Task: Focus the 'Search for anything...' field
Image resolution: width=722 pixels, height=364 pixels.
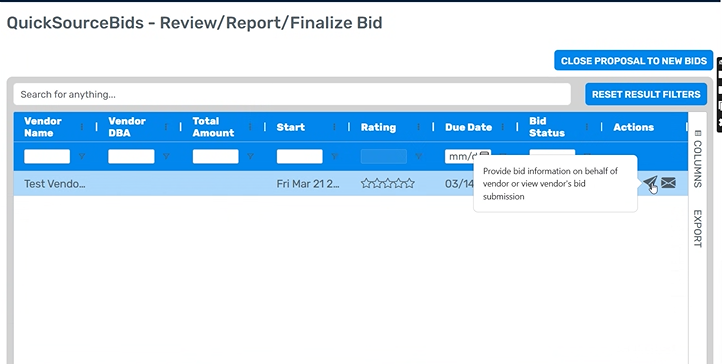Action: [x=292, y=94]
